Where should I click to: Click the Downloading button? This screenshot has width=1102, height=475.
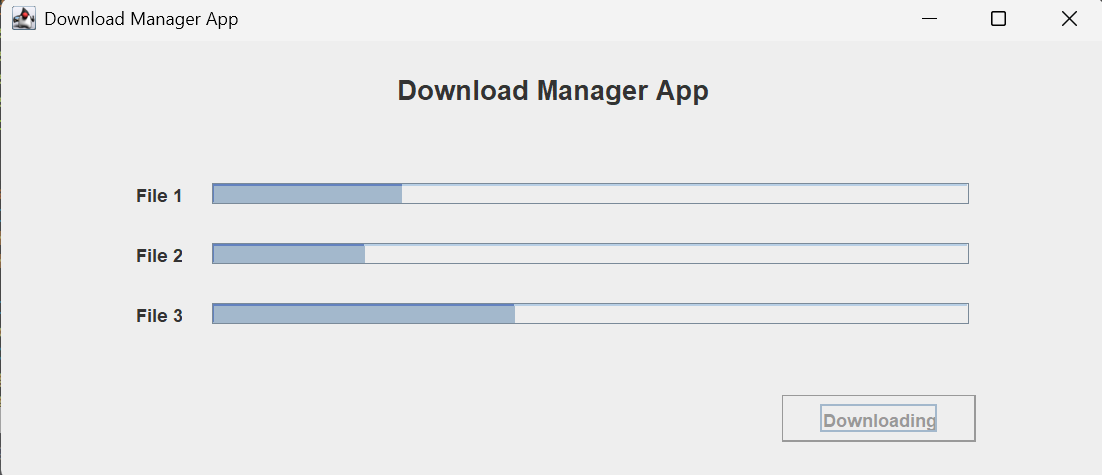[878, 419]
